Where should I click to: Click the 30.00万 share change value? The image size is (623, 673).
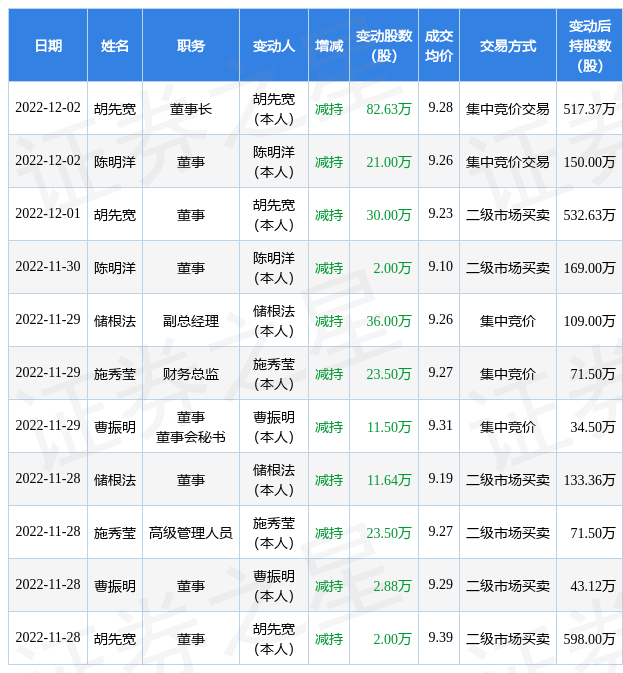click(x=389, y=215)
